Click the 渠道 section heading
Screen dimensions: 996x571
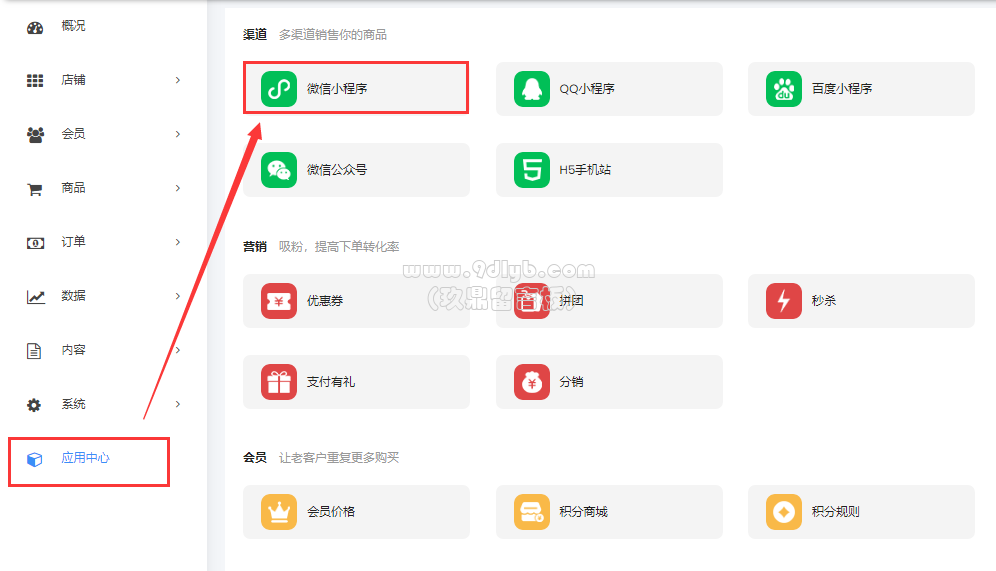pyautogui.click(x=255, y=35)
